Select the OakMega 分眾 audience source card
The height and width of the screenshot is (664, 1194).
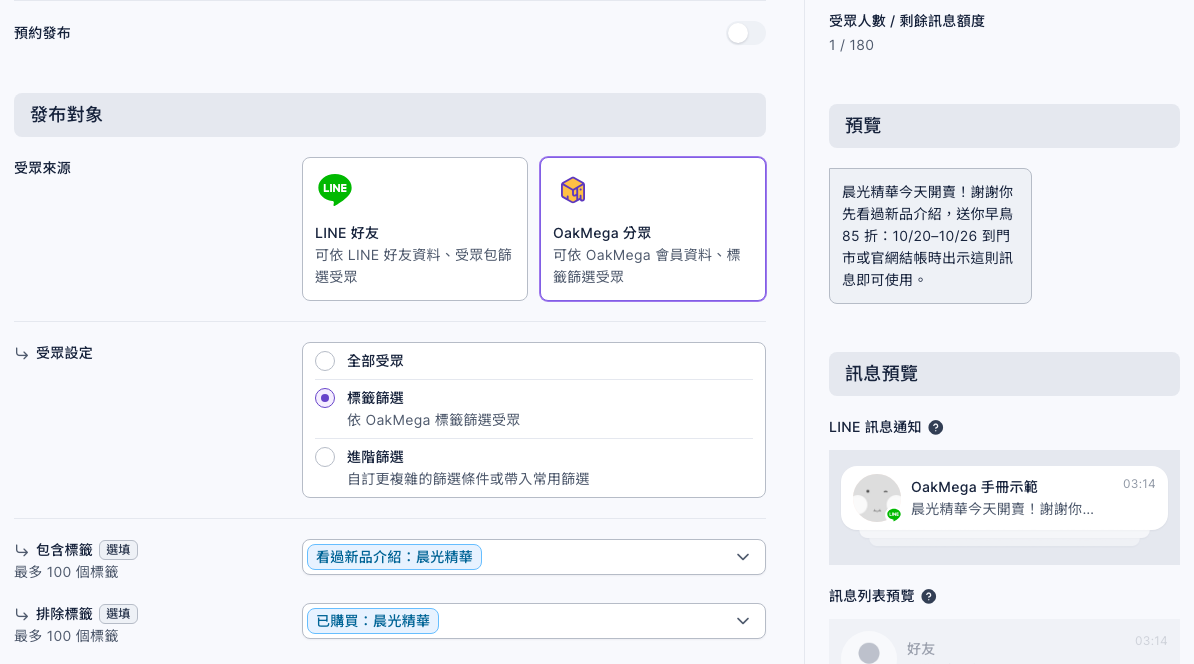click(x=653, y=229)
